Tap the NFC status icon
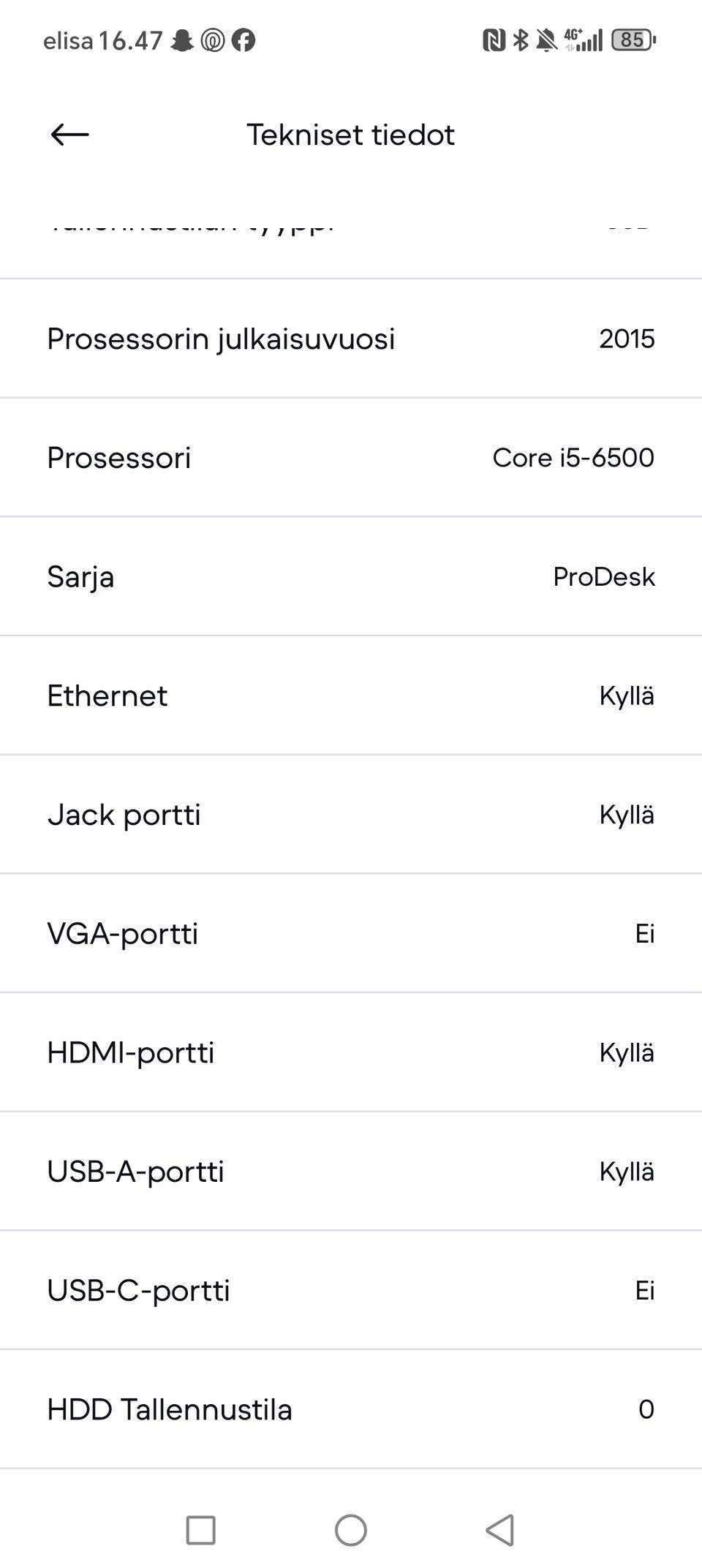702x1568 pixels. coord(494,40)
